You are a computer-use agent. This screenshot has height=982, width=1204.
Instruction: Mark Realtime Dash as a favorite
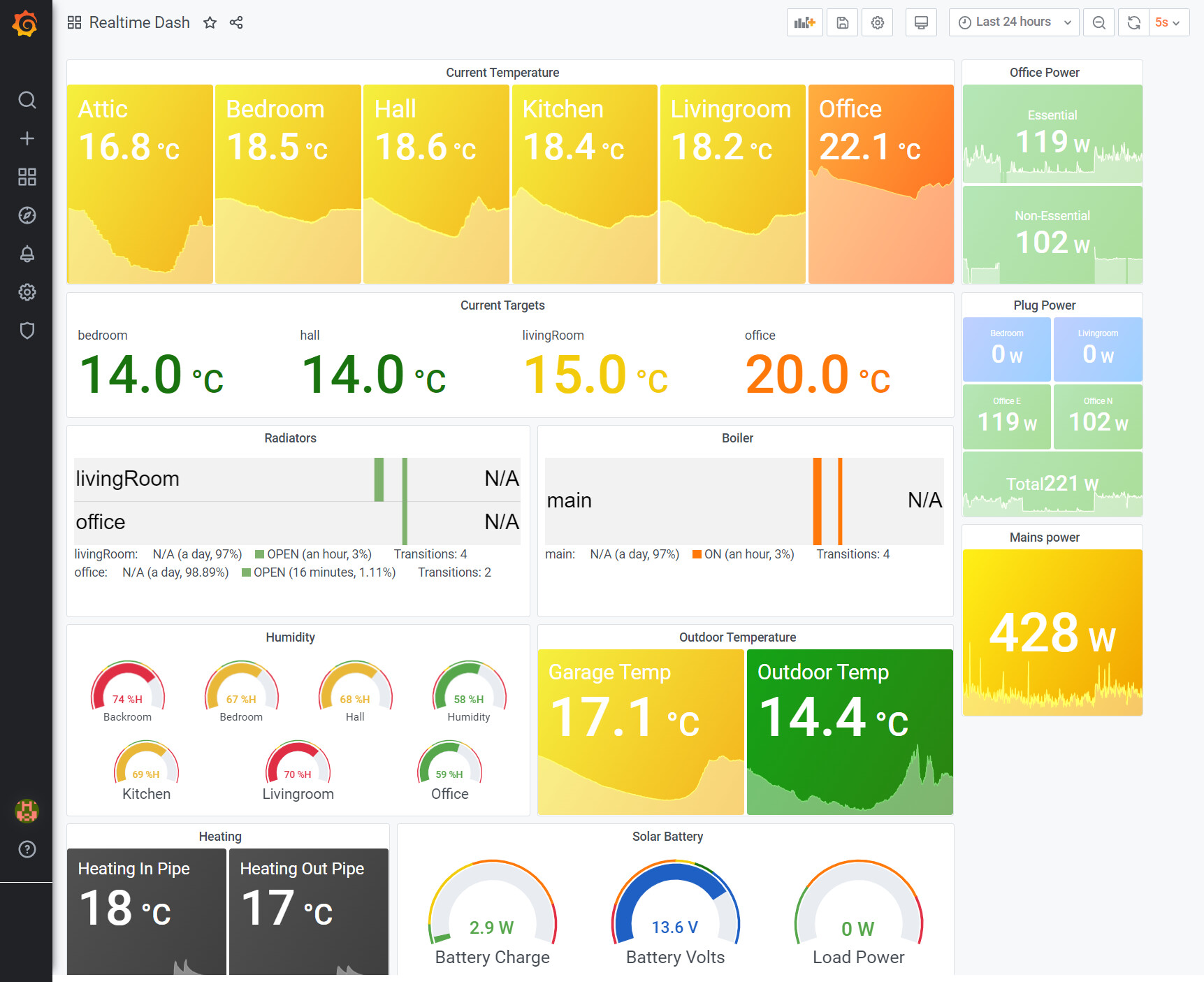coord(210,22)
